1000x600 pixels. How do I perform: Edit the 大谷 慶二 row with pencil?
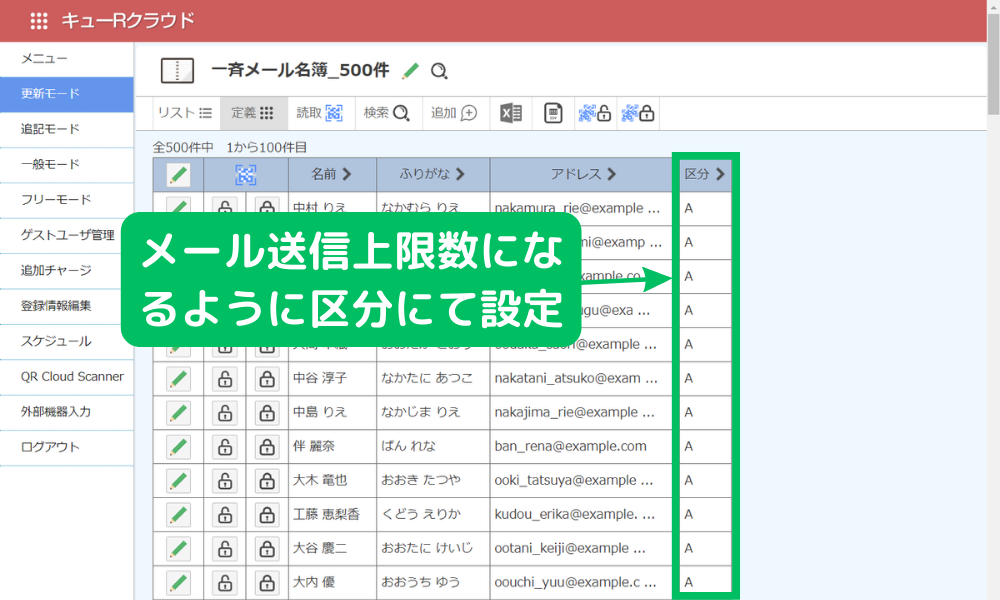[x=179, y=548]
